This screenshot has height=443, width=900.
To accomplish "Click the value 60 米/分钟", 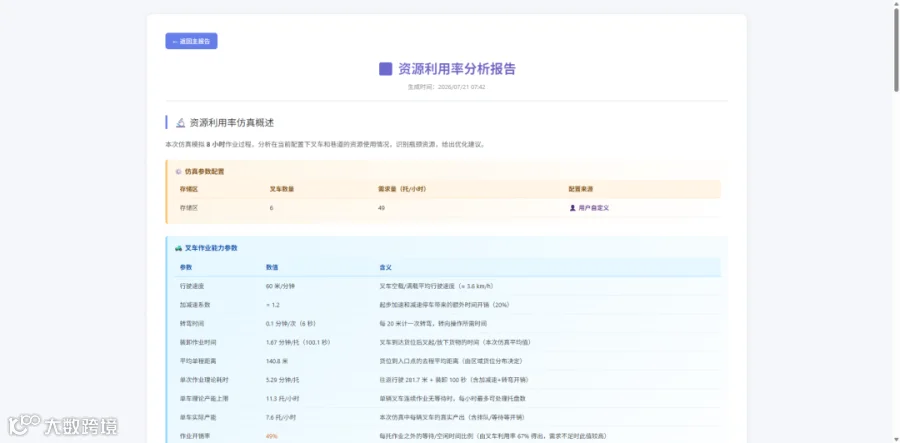I will (281, 286).
